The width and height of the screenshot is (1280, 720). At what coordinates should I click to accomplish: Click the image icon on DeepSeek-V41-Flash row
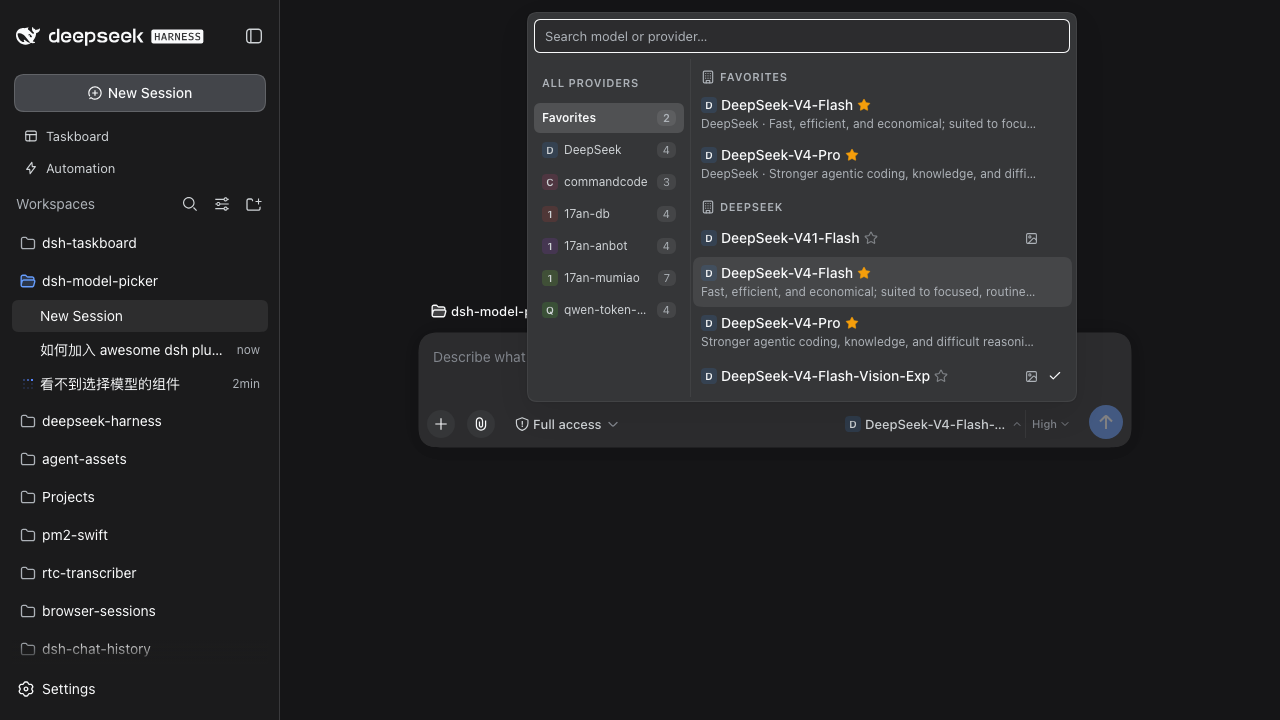(x=1031, y=238)
